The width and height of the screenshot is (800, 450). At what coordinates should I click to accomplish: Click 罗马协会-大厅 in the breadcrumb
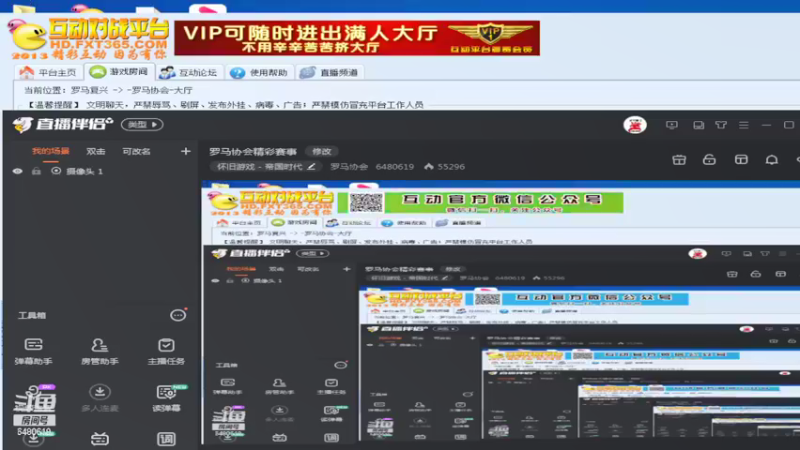161,90
